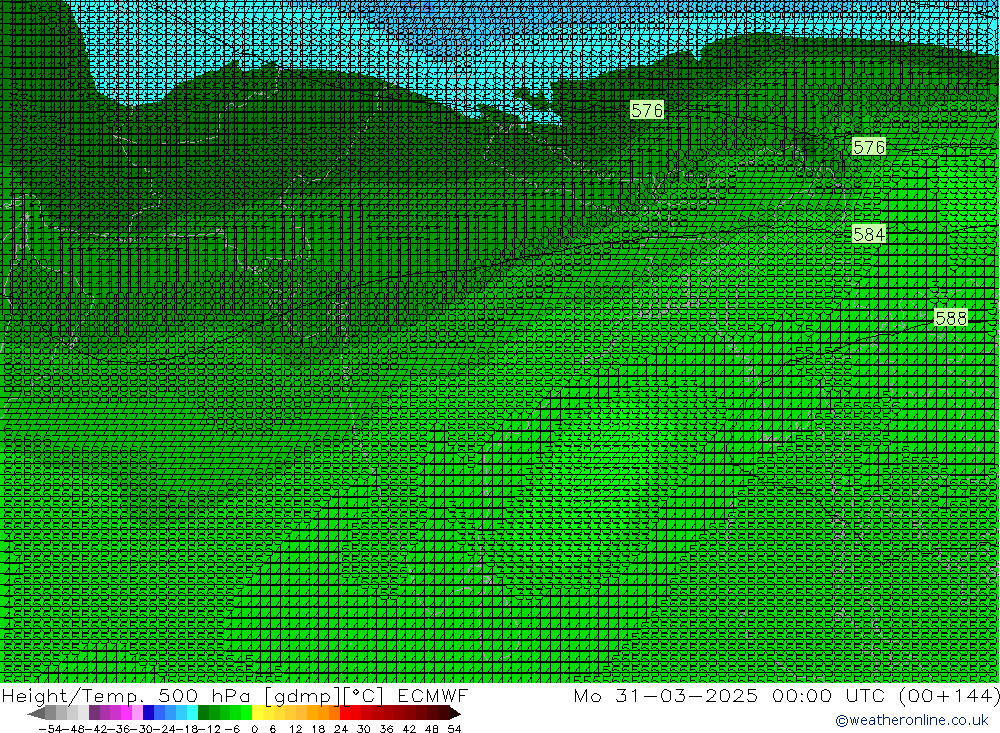Screen dimensions: 1000x733
Task: Click the bright red swatch above legend value 24
Action: pyautogui.click(x=345, y=713)
